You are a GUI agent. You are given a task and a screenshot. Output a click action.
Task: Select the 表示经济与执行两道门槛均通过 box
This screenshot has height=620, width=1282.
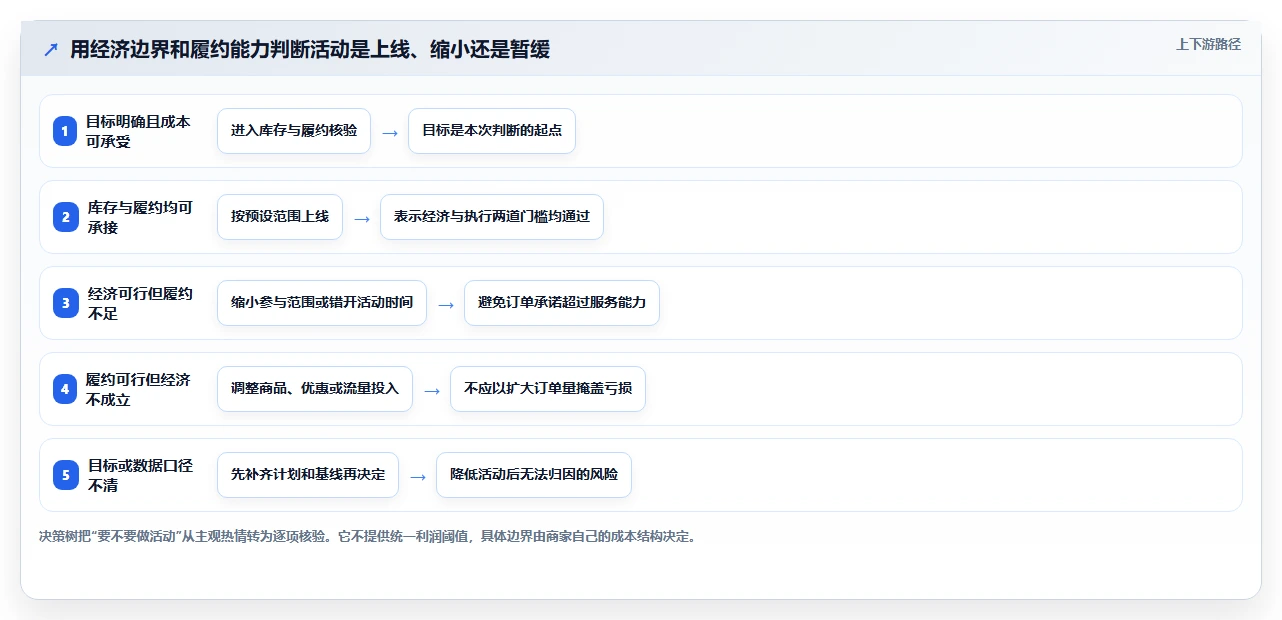coord(492,217)
